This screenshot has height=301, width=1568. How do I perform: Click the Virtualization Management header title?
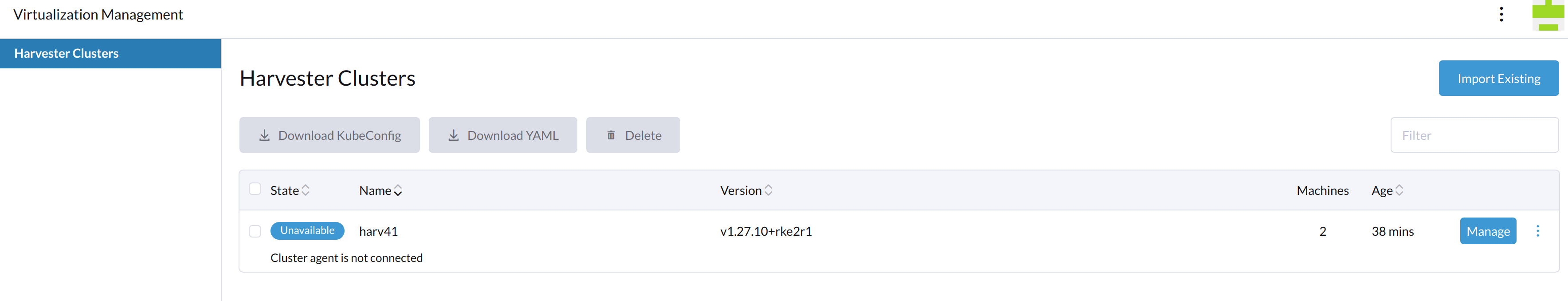98,15
